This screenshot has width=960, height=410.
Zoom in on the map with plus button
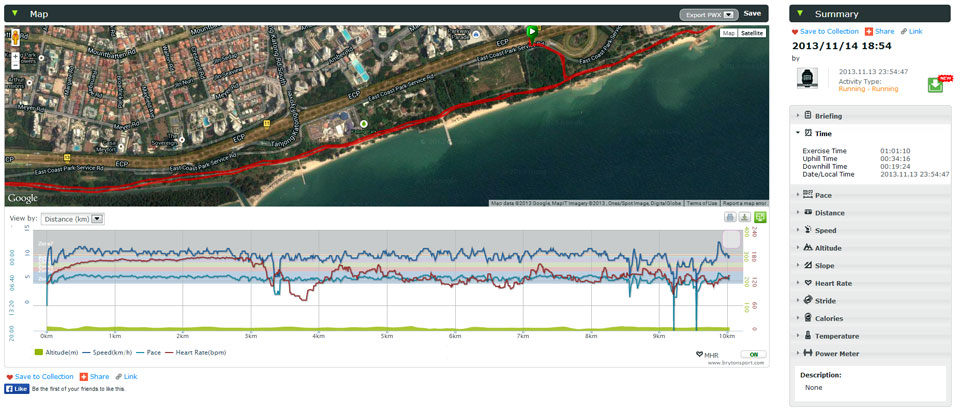click(x=14, y=58)
